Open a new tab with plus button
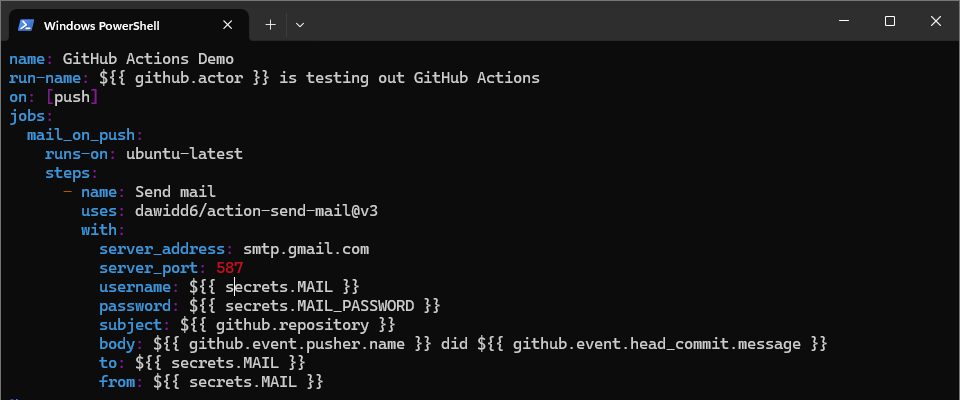 [x=270, y=25]
